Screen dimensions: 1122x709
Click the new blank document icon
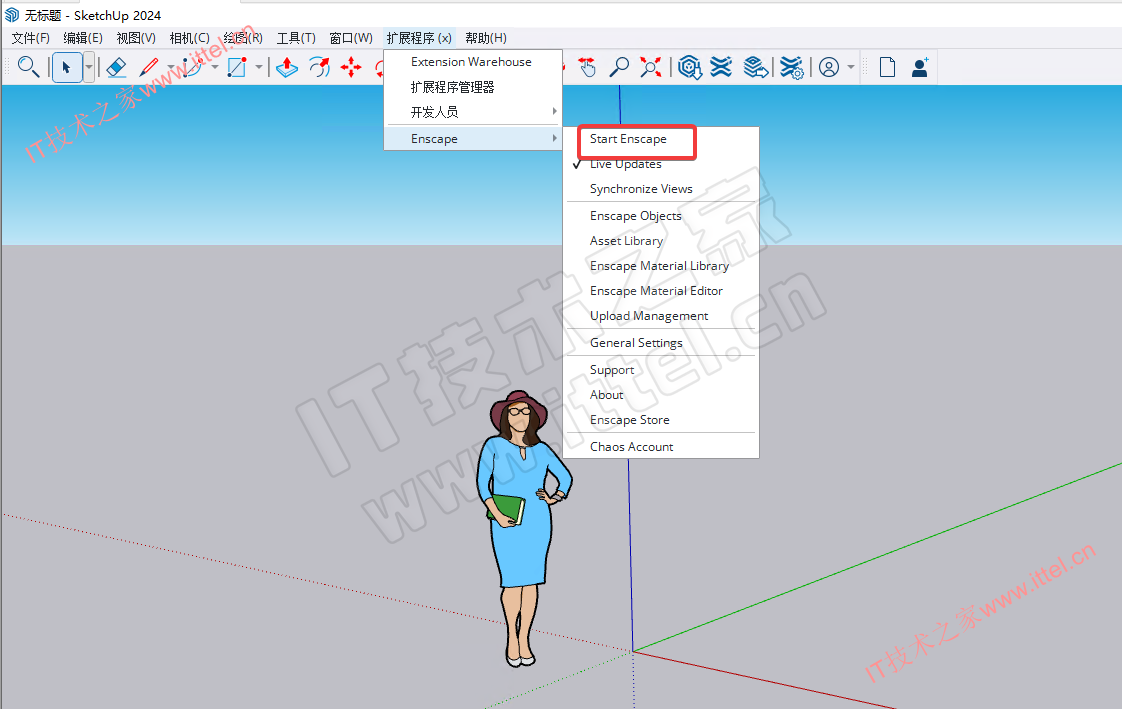[887, 67]
